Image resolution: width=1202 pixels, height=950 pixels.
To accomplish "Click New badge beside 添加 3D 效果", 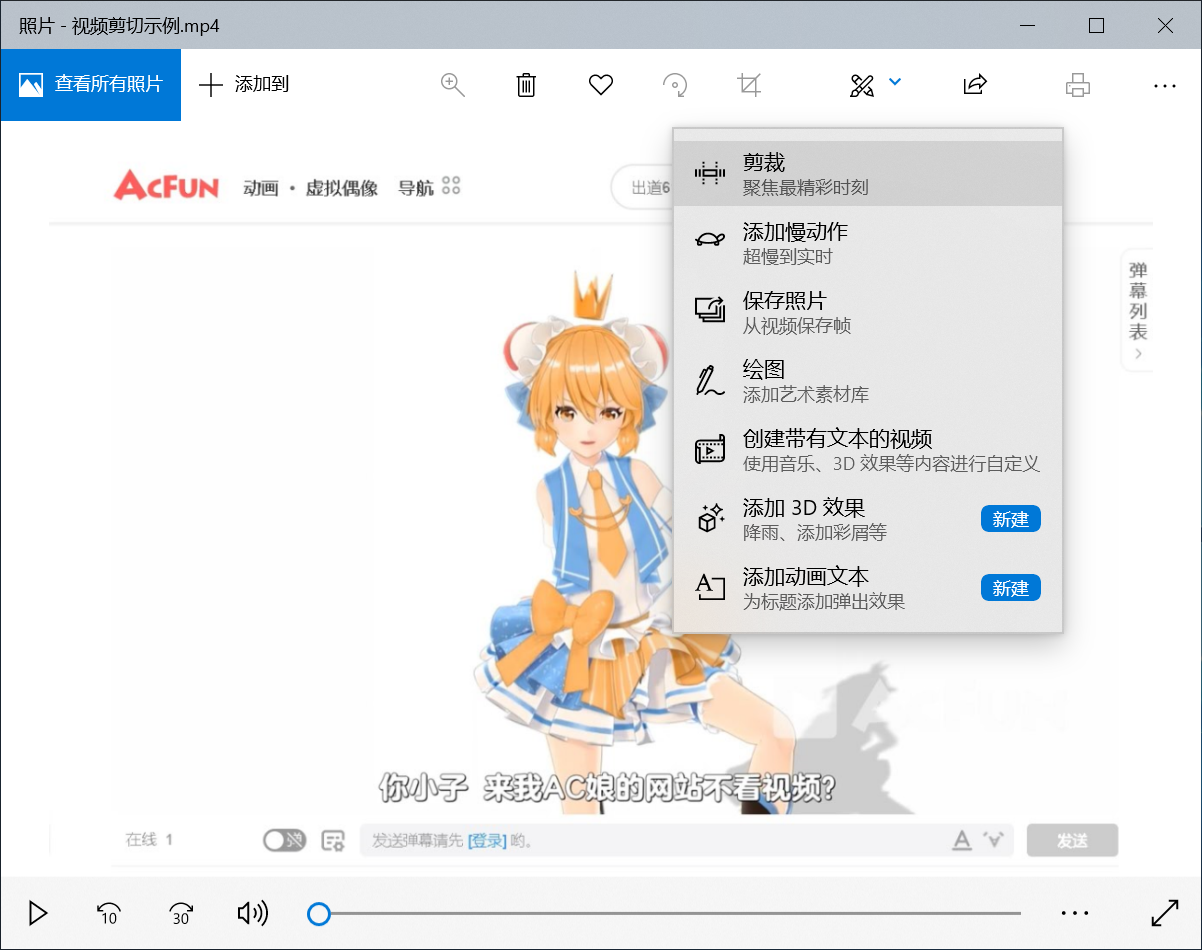I will (1010, 519).
